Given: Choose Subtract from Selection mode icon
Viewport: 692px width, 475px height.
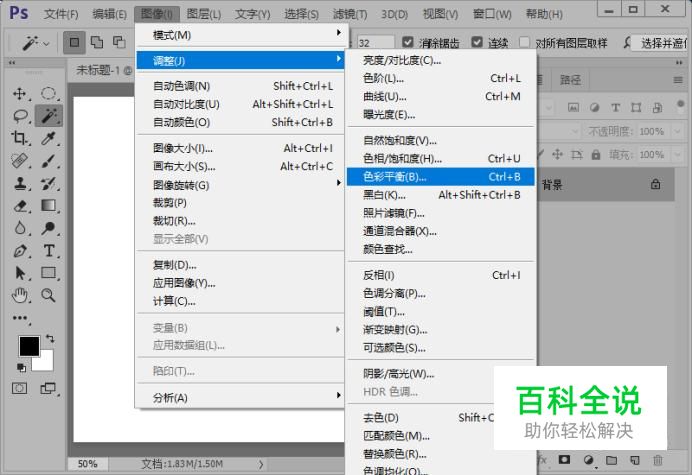Looking at the screenshot, I should (x=119, y=42).
